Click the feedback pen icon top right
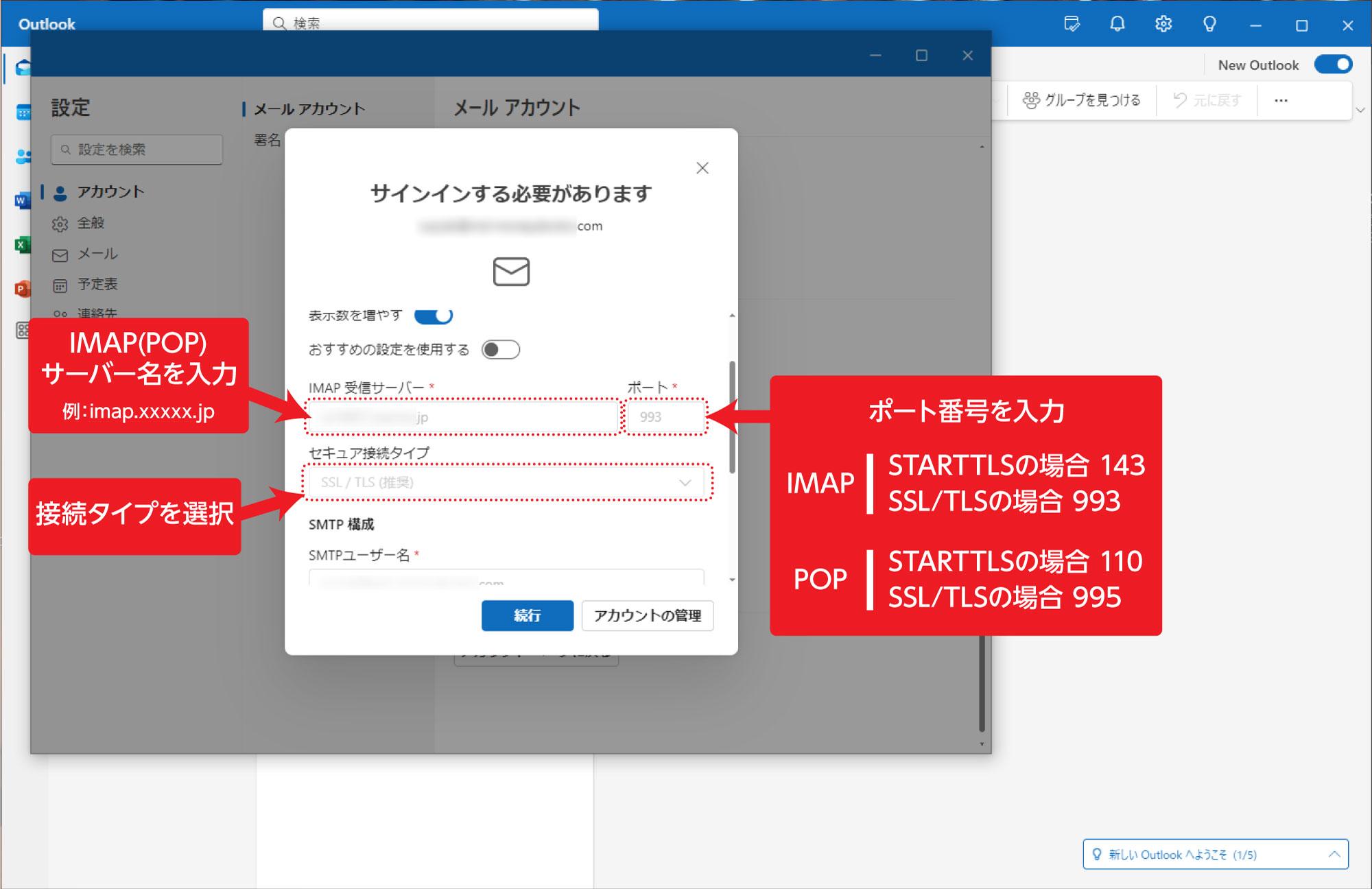Image resolution: width=1372 pixels, height=889 pixels. coord(1072,24)
